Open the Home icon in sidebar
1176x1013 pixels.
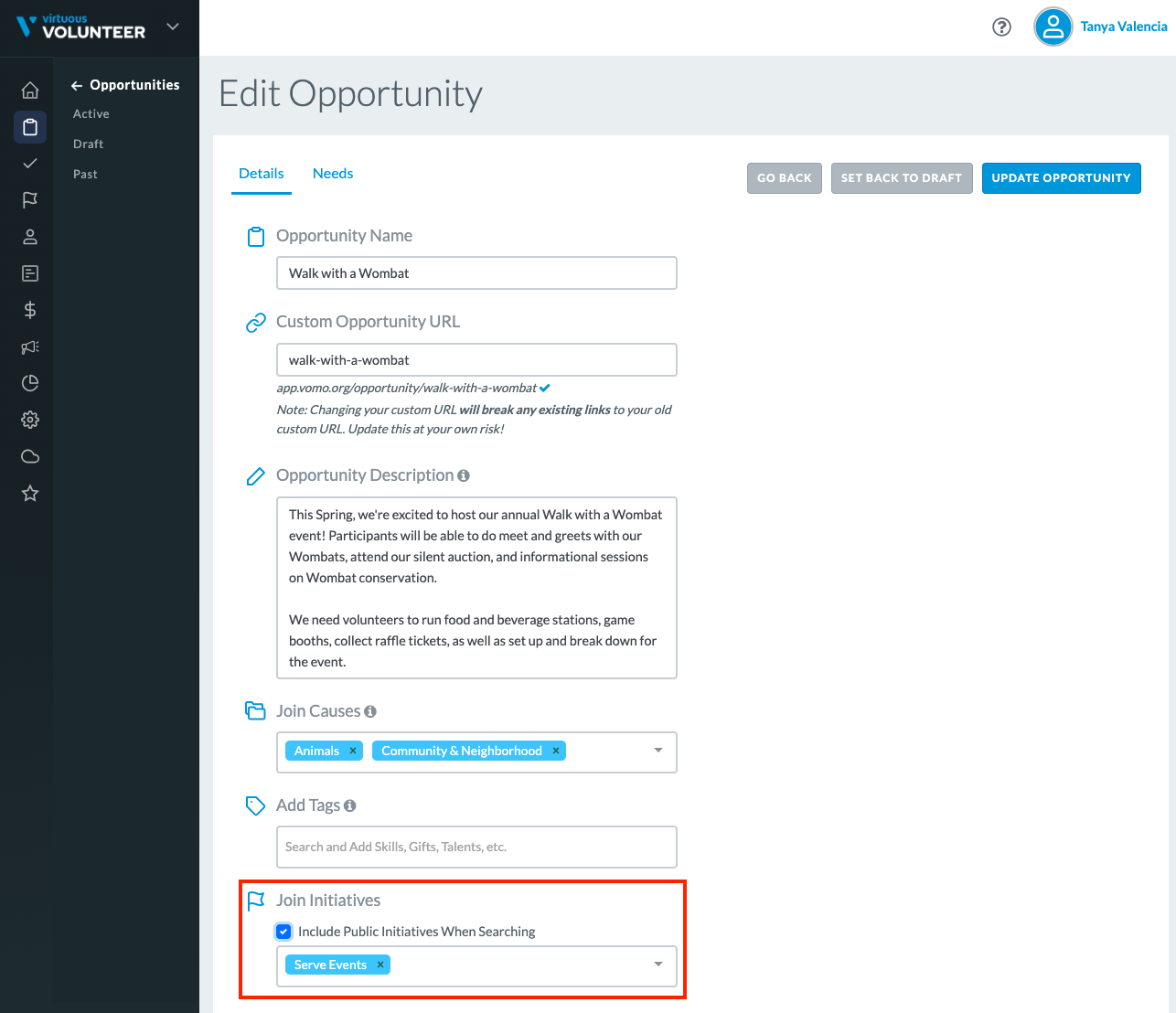click(x=30, y=91)
